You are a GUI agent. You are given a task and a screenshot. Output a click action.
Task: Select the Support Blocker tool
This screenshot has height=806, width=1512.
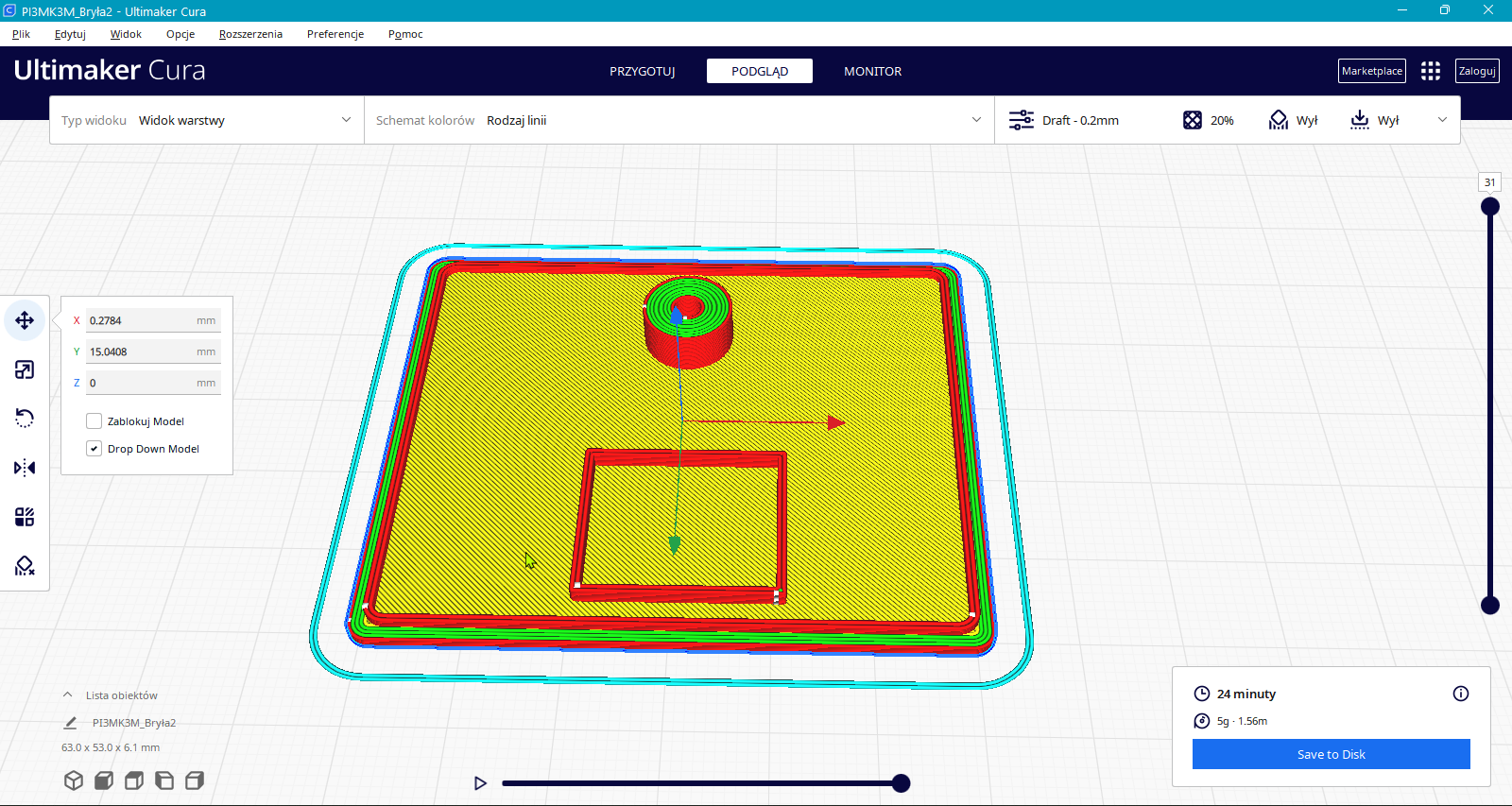pos(25,566)
